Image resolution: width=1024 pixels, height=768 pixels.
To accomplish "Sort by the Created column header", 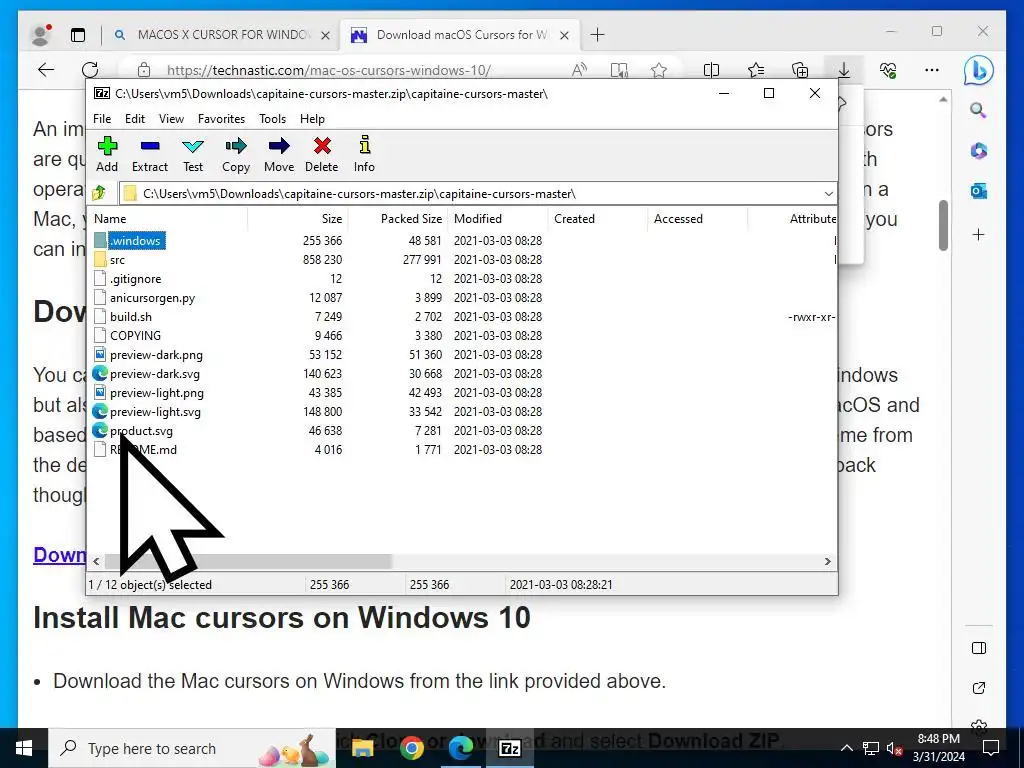I will point(598,219).
